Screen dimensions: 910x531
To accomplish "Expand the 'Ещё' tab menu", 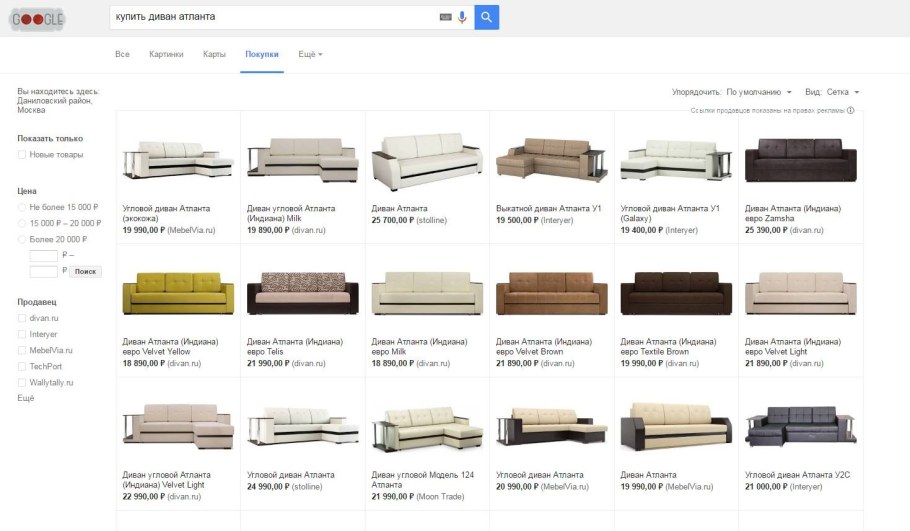I will click(310, 54).
